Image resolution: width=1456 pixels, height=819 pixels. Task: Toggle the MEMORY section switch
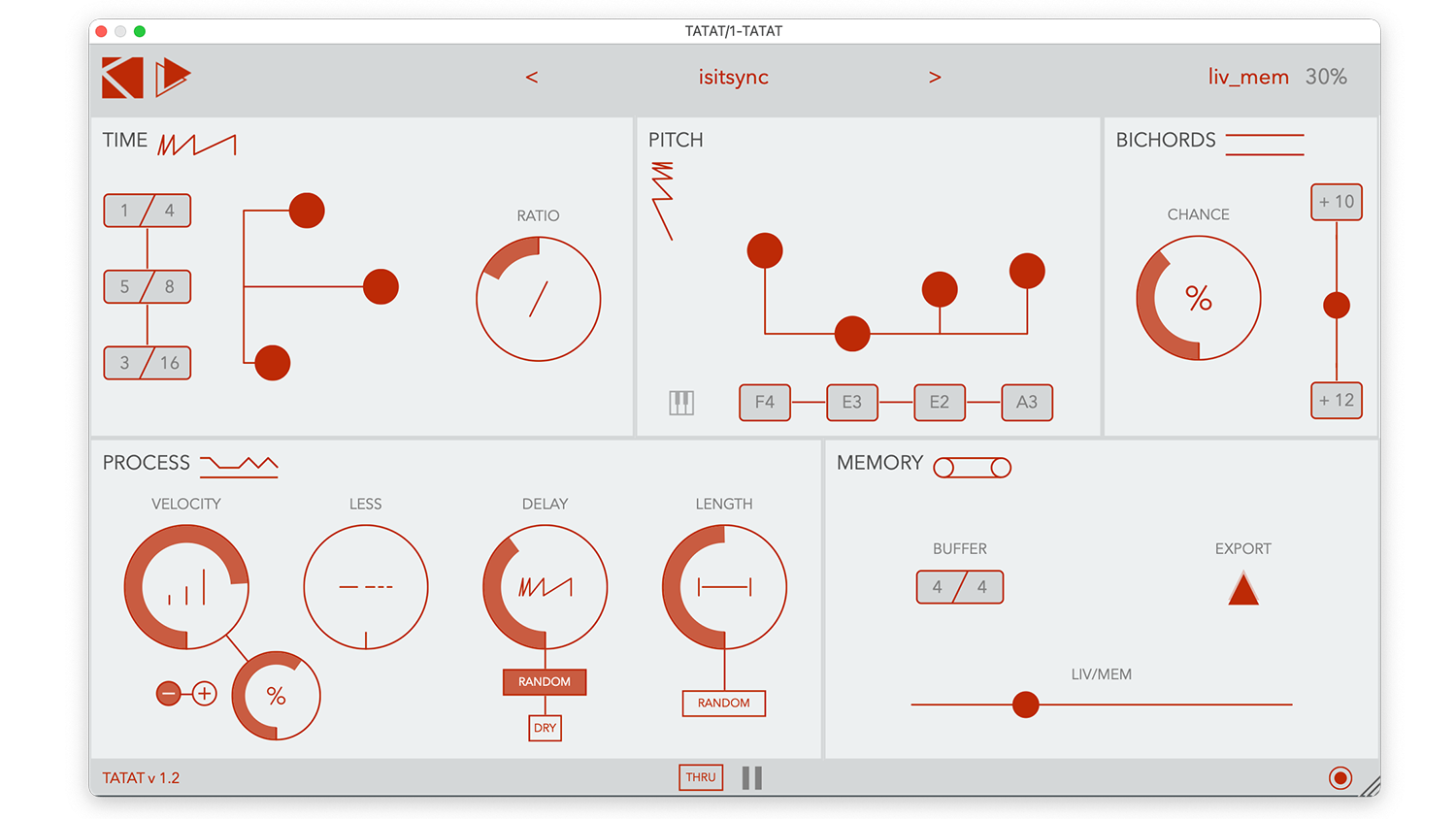(973, 468)
